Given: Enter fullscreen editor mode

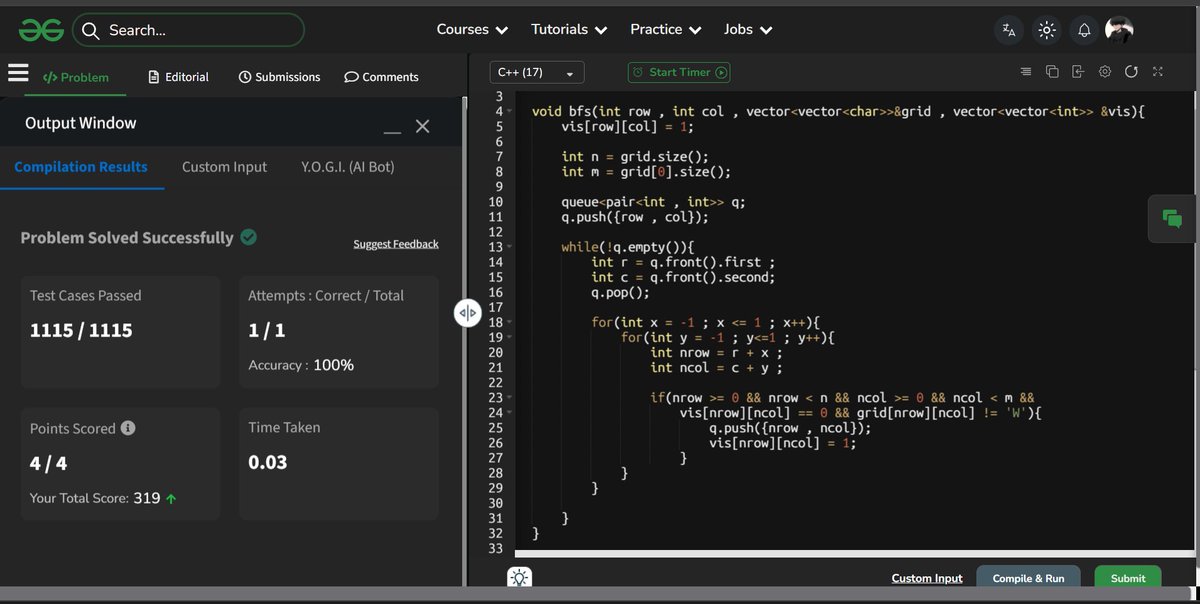Looking at the screenshot, I should click(1158, 72).
